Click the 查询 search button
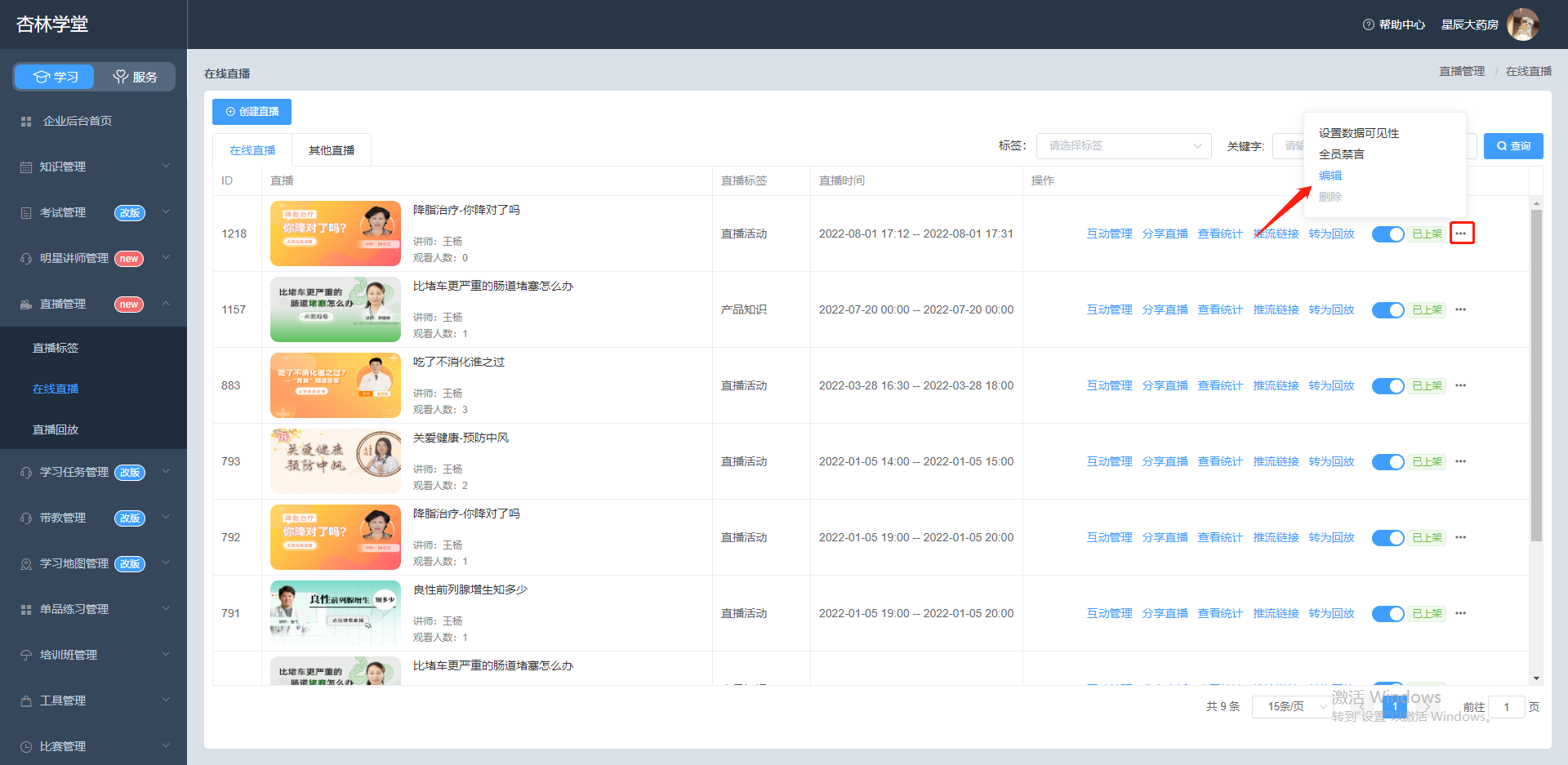1568x765 pixels. pos(1513,145)
